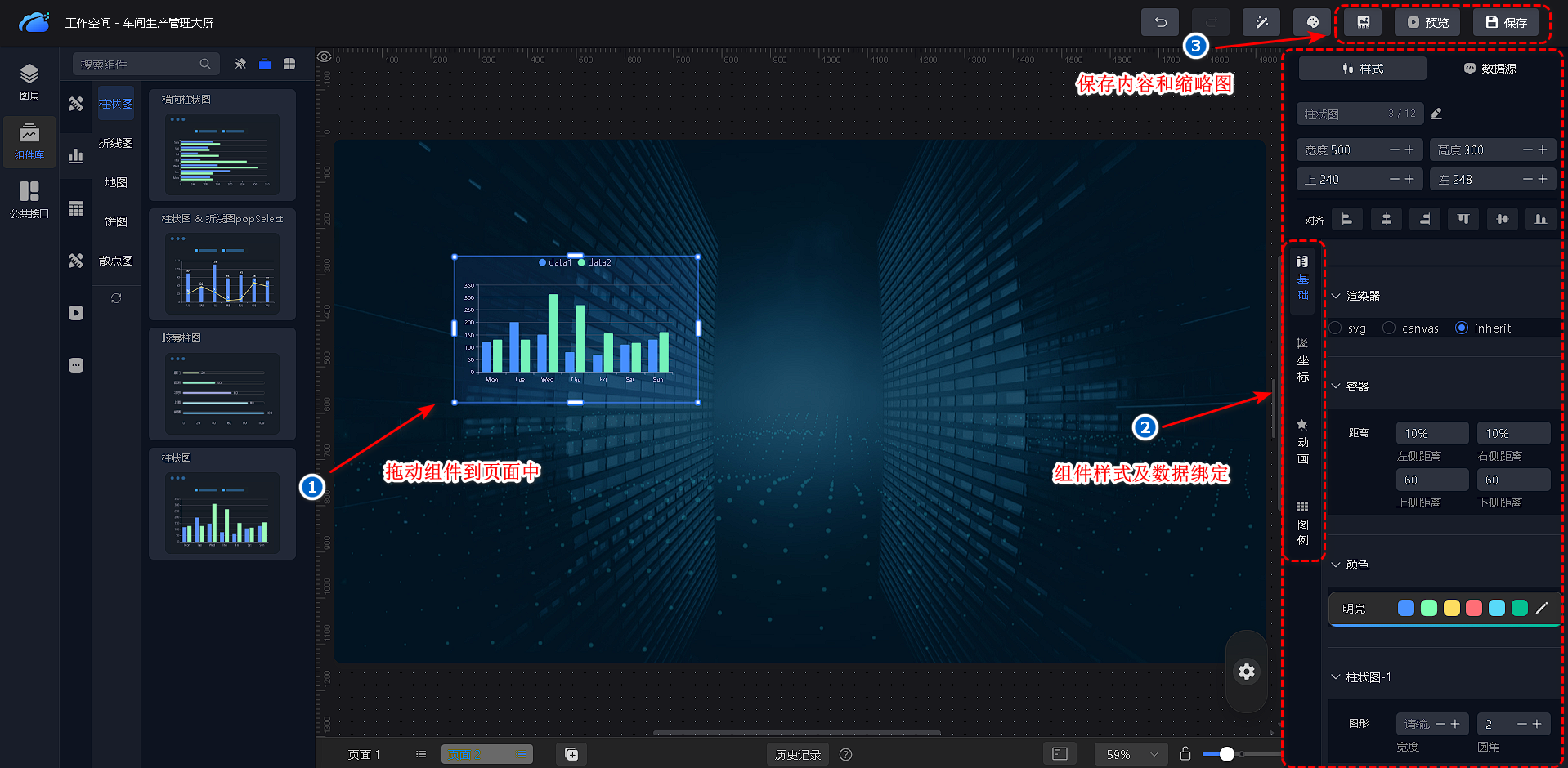Select the svg renderer radio option
The image size is (1568, 768).
point(1336,328)
